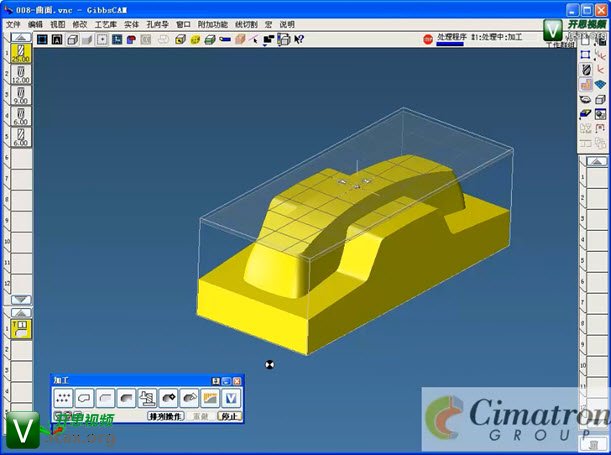Select the shaded pocket roughing process icon
The image size is (611, 455).
click(126, 398)
